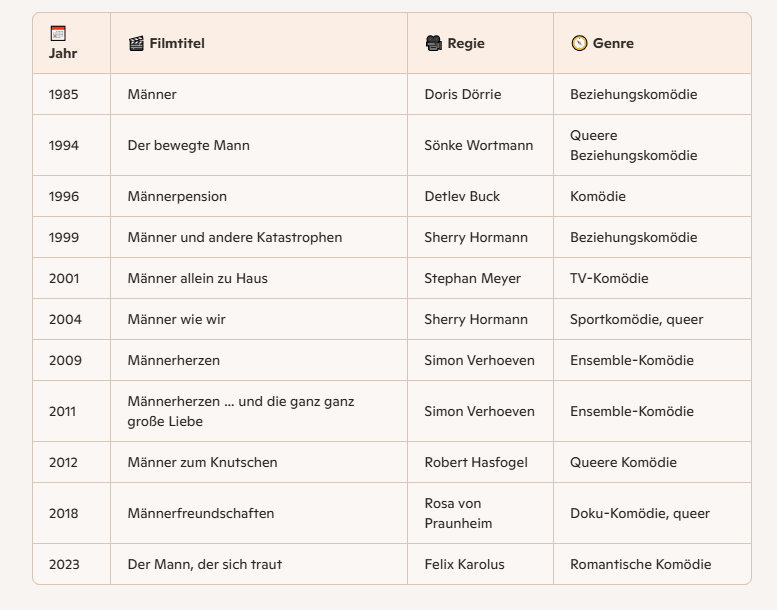
Task: Select the Romantische Komödie genre cell
Action: coord(640,564)
